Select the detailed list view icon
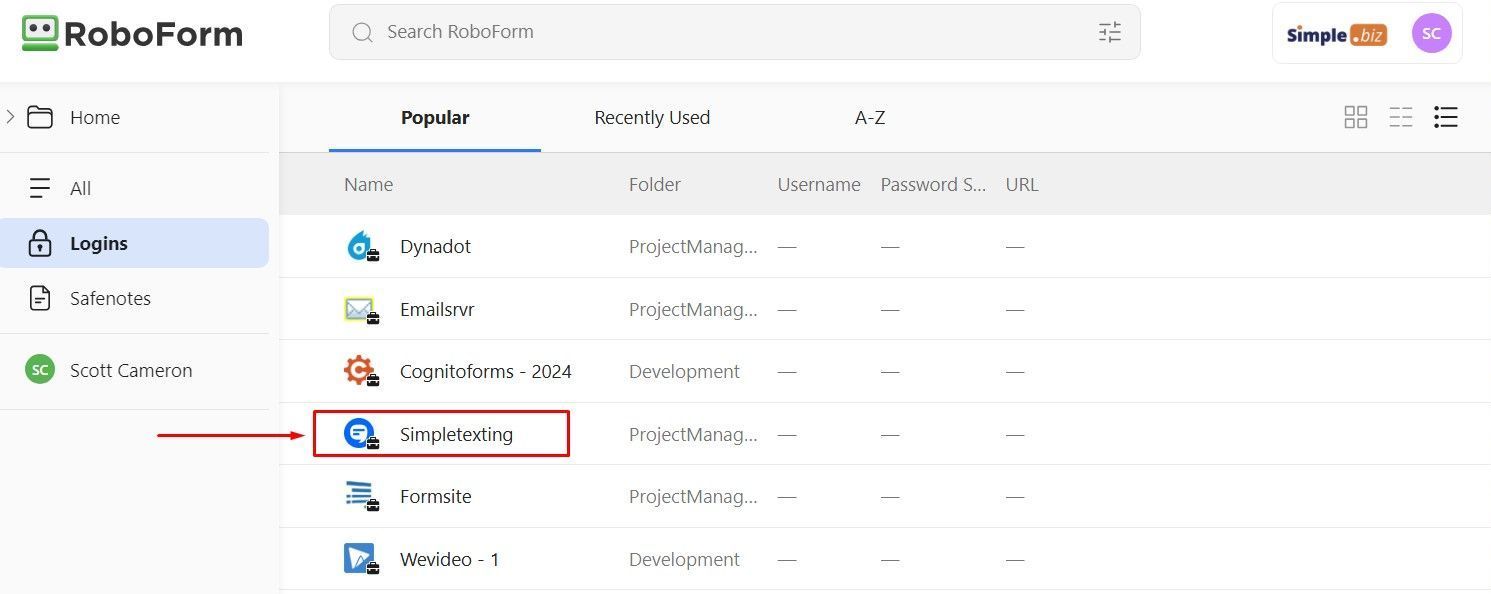The height and width of the screenshot is (594, 1491). coord(1446,118)
